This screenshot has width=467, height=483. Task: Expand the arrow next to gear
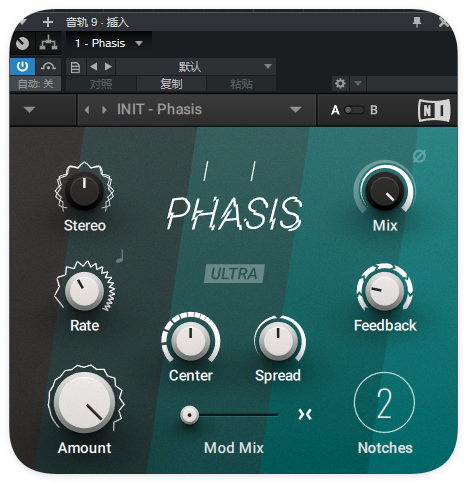click(358, 83)
